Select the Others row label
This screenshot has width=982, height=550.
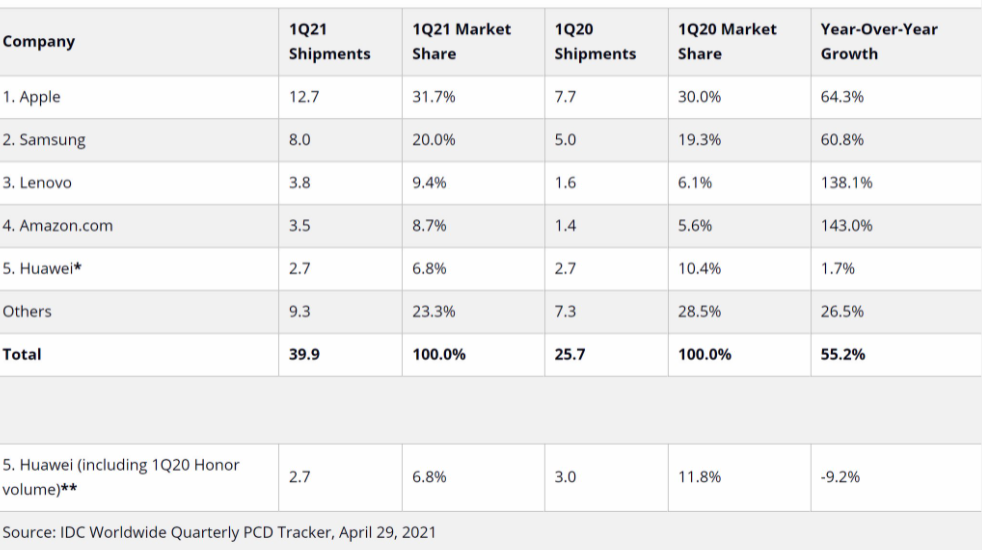click(x=28, y=311)
